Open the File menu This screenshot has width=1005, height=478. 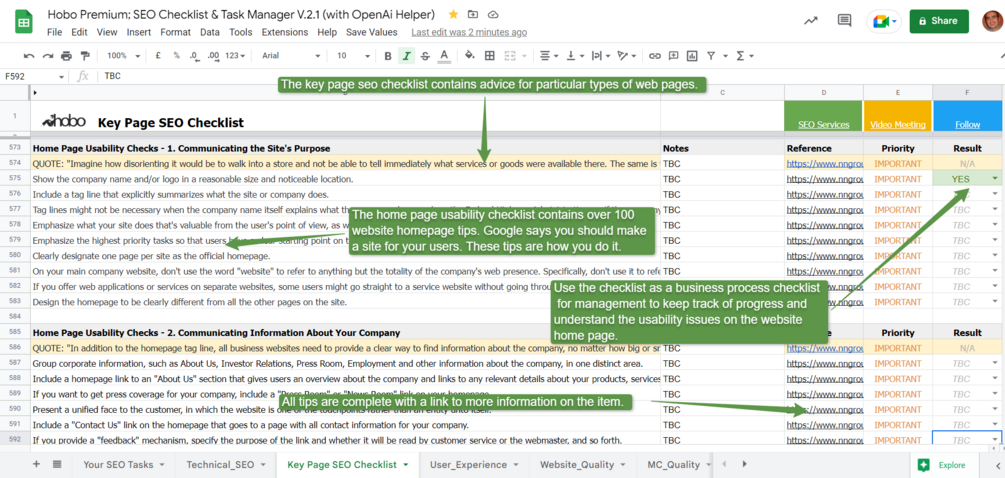(54, 32)
